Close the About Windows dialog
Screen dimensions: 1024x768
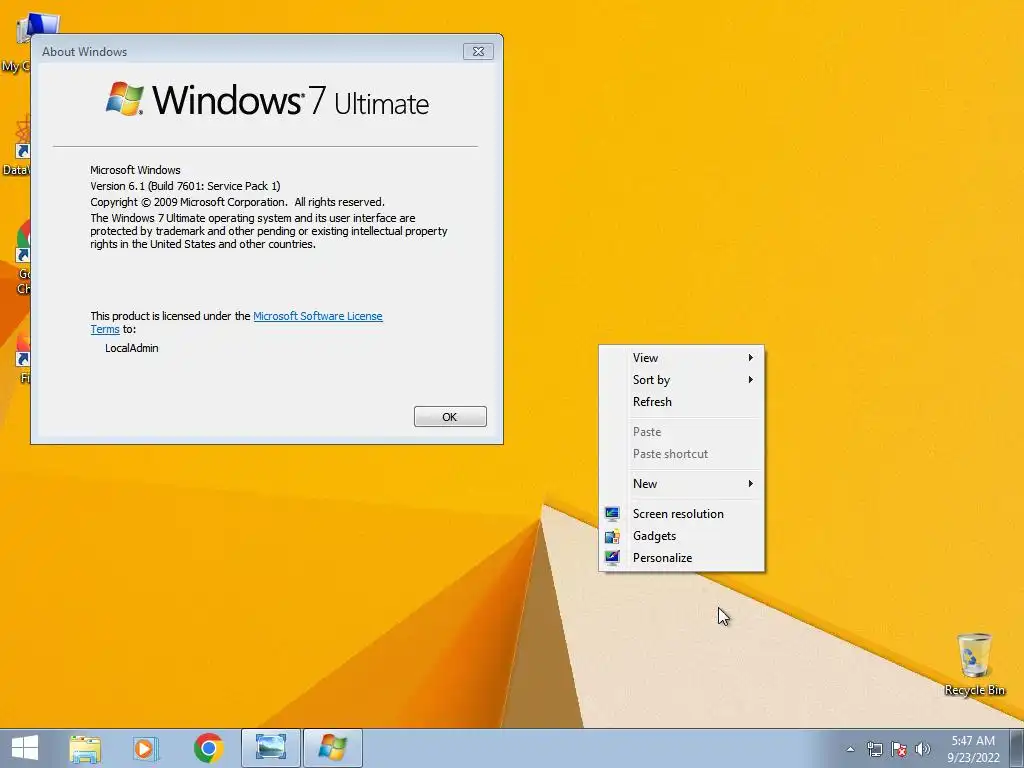pyautogui.click(x=478, y=52)
